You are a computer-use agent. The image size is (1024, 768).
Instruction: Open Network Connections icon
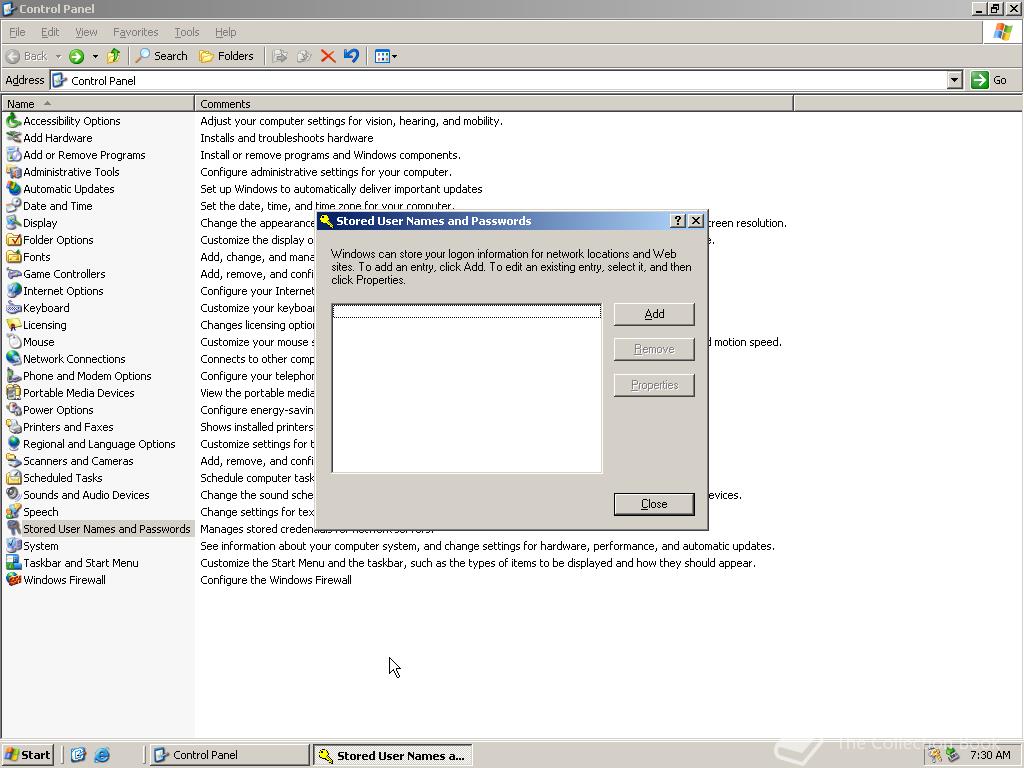(14, 359)
